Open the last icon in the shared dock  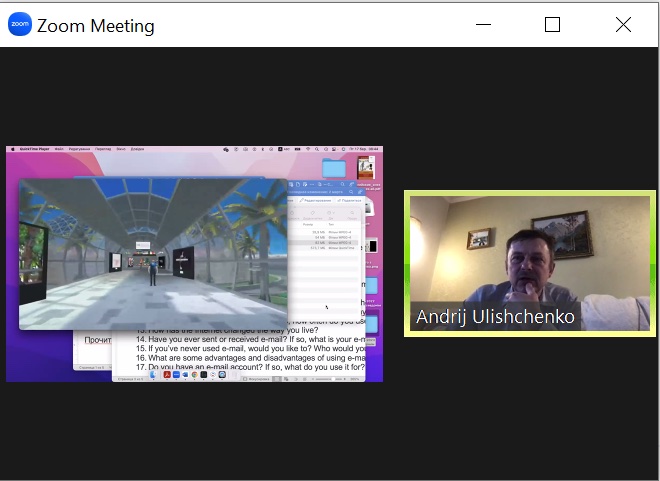(x=222, y=375)
